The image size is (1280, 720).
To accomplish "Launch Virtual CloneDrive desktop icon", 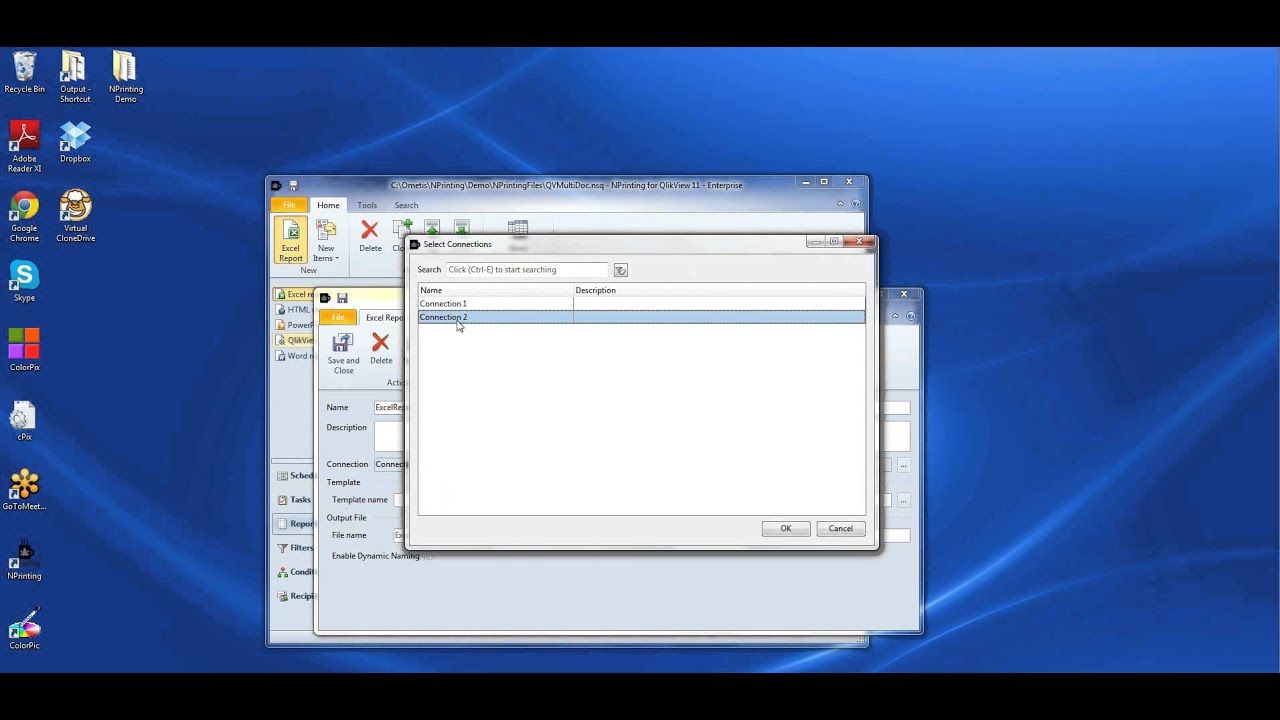I will (x=75, y=217).
